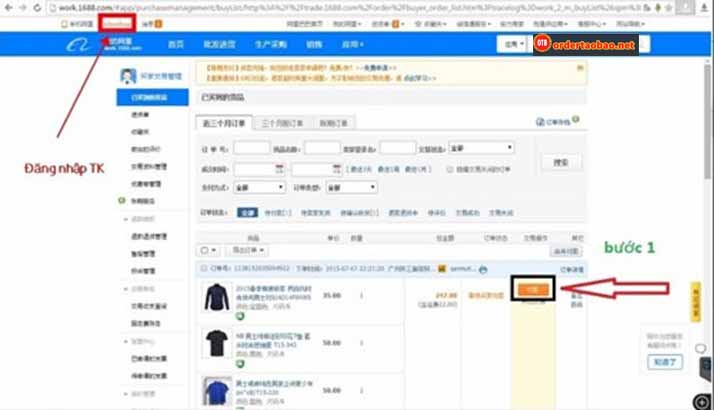Viewport: 714px width, 410px height.
Task: Open the black T-shirt product thumbnail
Action: click(217, 343)
